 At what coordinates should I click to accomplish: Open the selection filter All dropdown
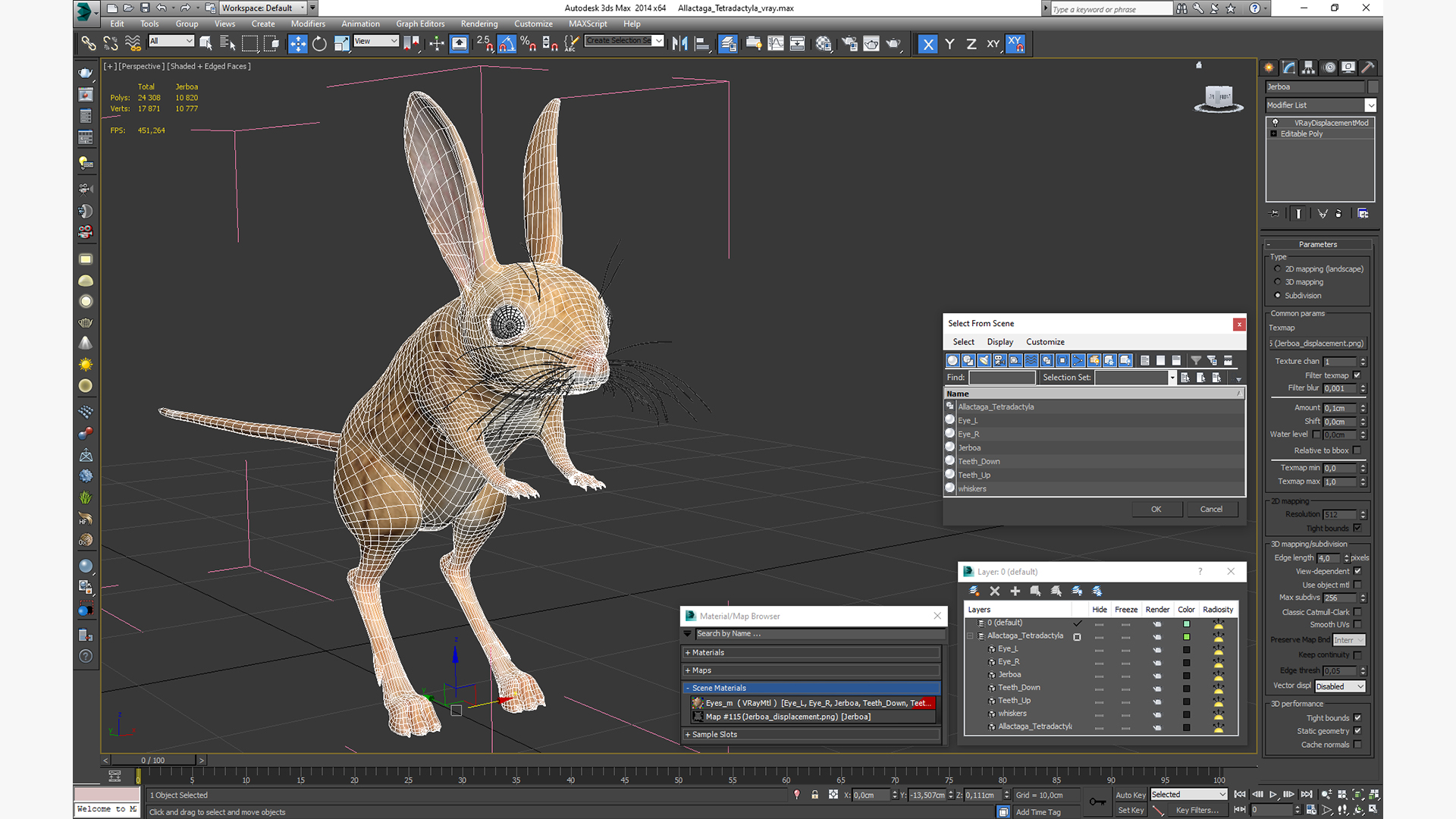pos(171,41)
